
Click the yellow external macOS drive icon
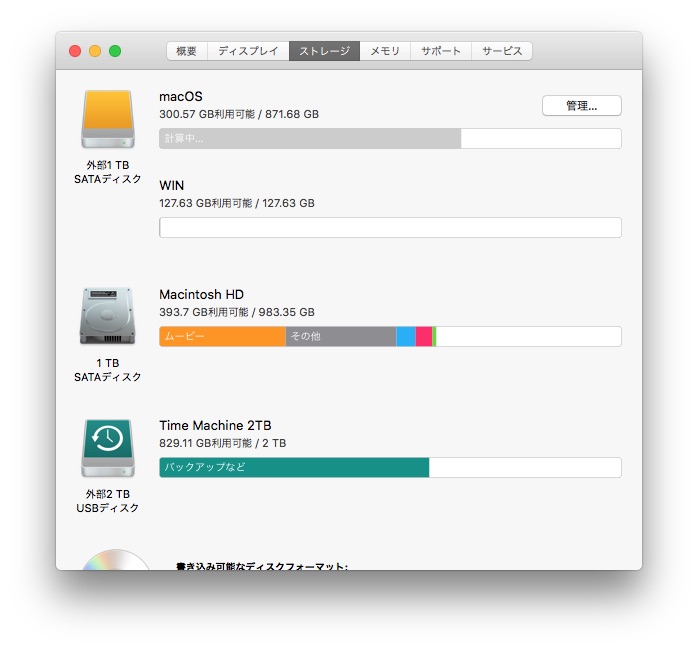tap(108, 119)
